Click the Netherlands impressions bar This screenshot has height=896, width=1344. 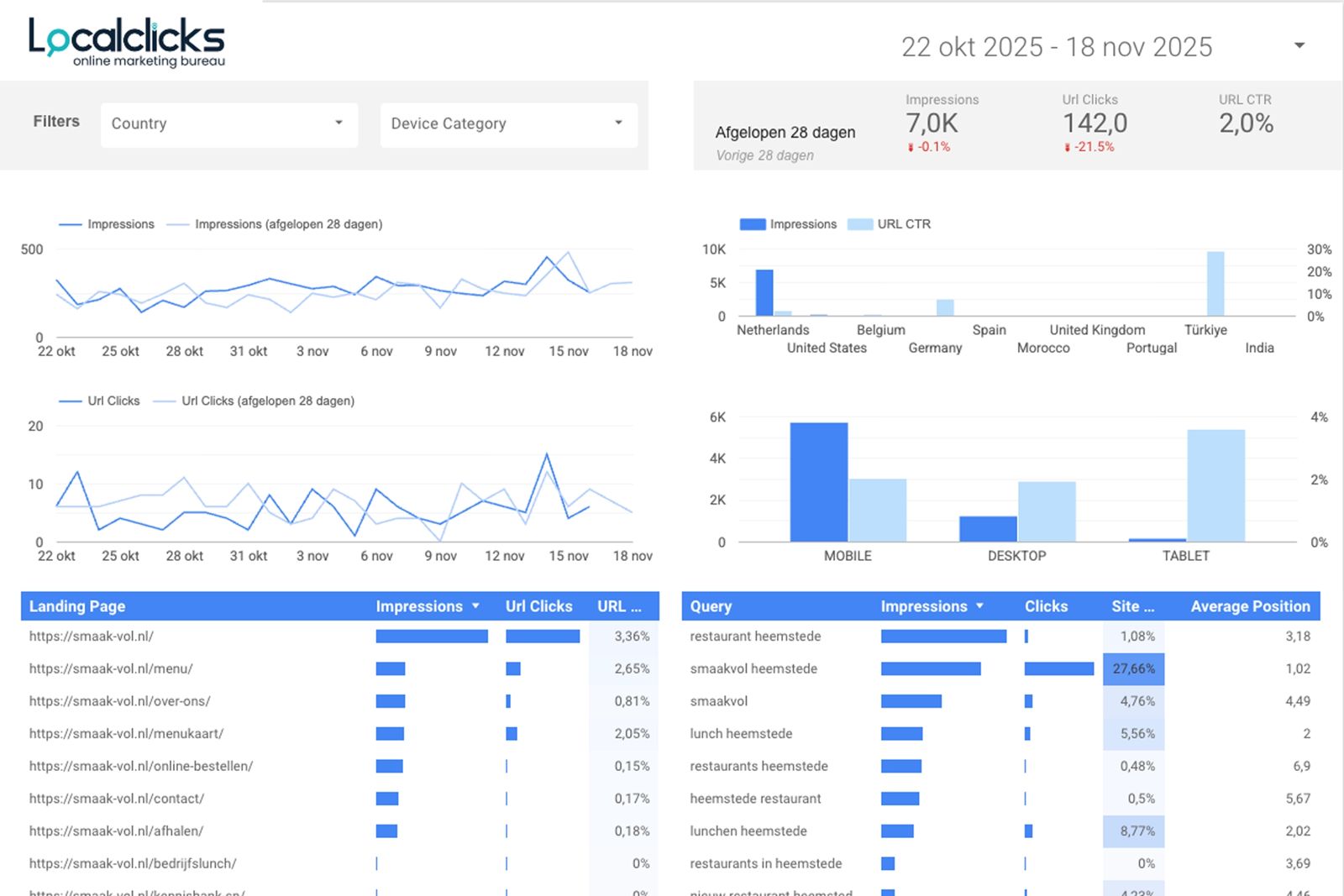(x=764, y=292)
